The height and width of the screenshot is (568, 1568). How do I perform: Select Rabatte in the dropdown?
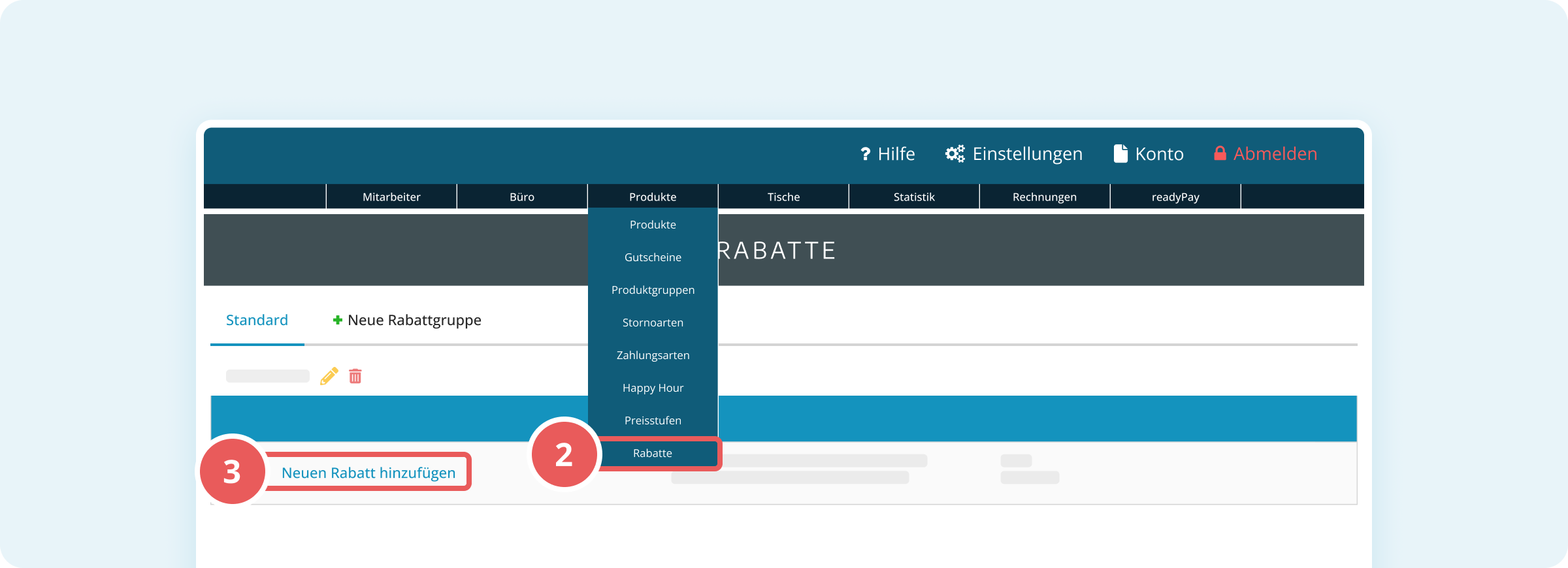(x=653, y=453)
